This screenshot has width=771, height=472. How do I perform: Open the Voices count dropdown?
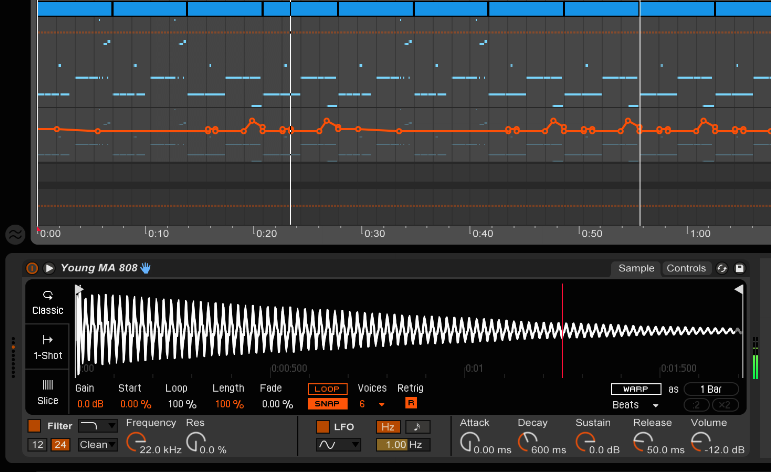click(382, 404)
